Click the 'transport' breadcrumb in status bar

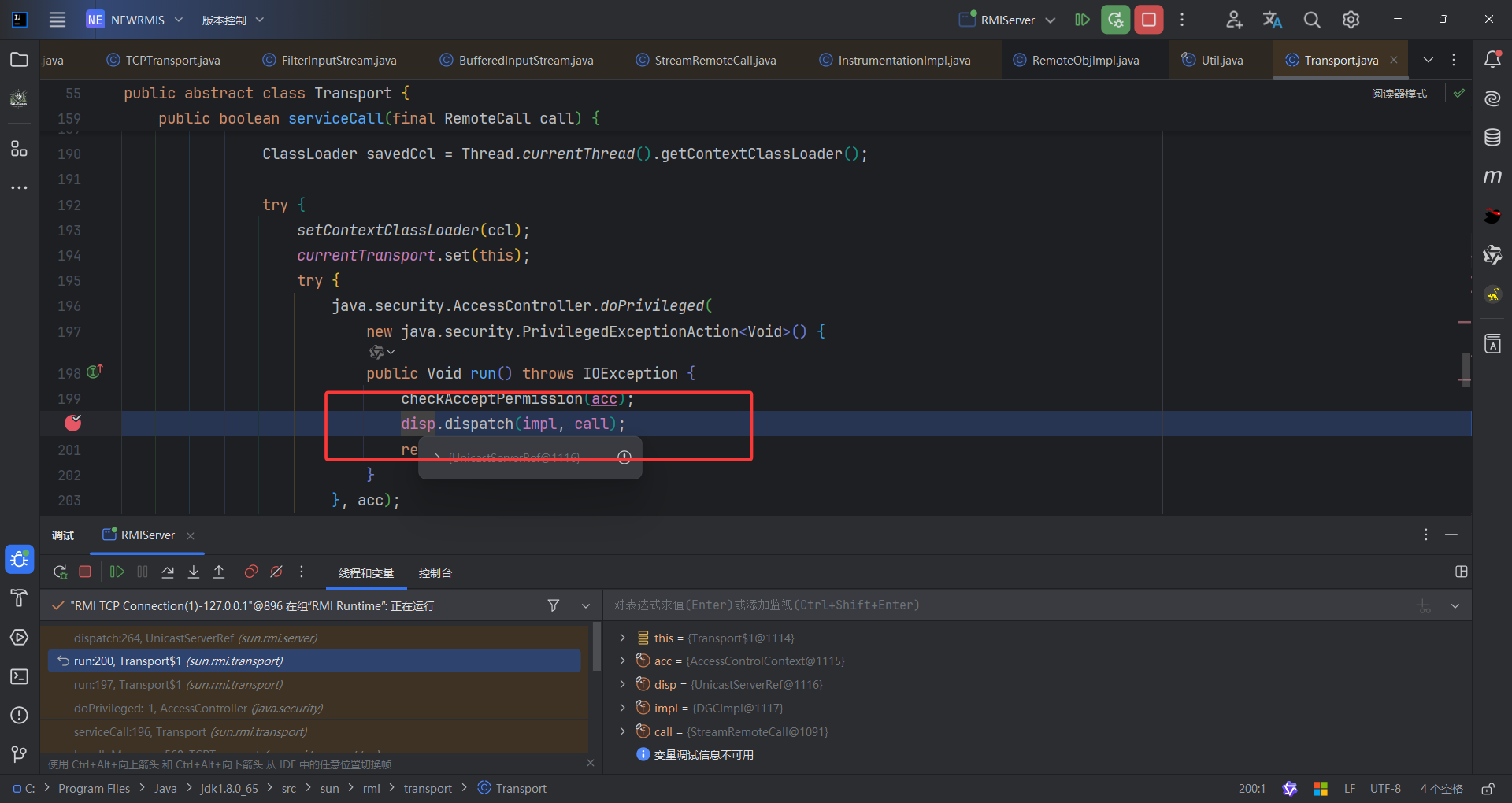point(428,789)
